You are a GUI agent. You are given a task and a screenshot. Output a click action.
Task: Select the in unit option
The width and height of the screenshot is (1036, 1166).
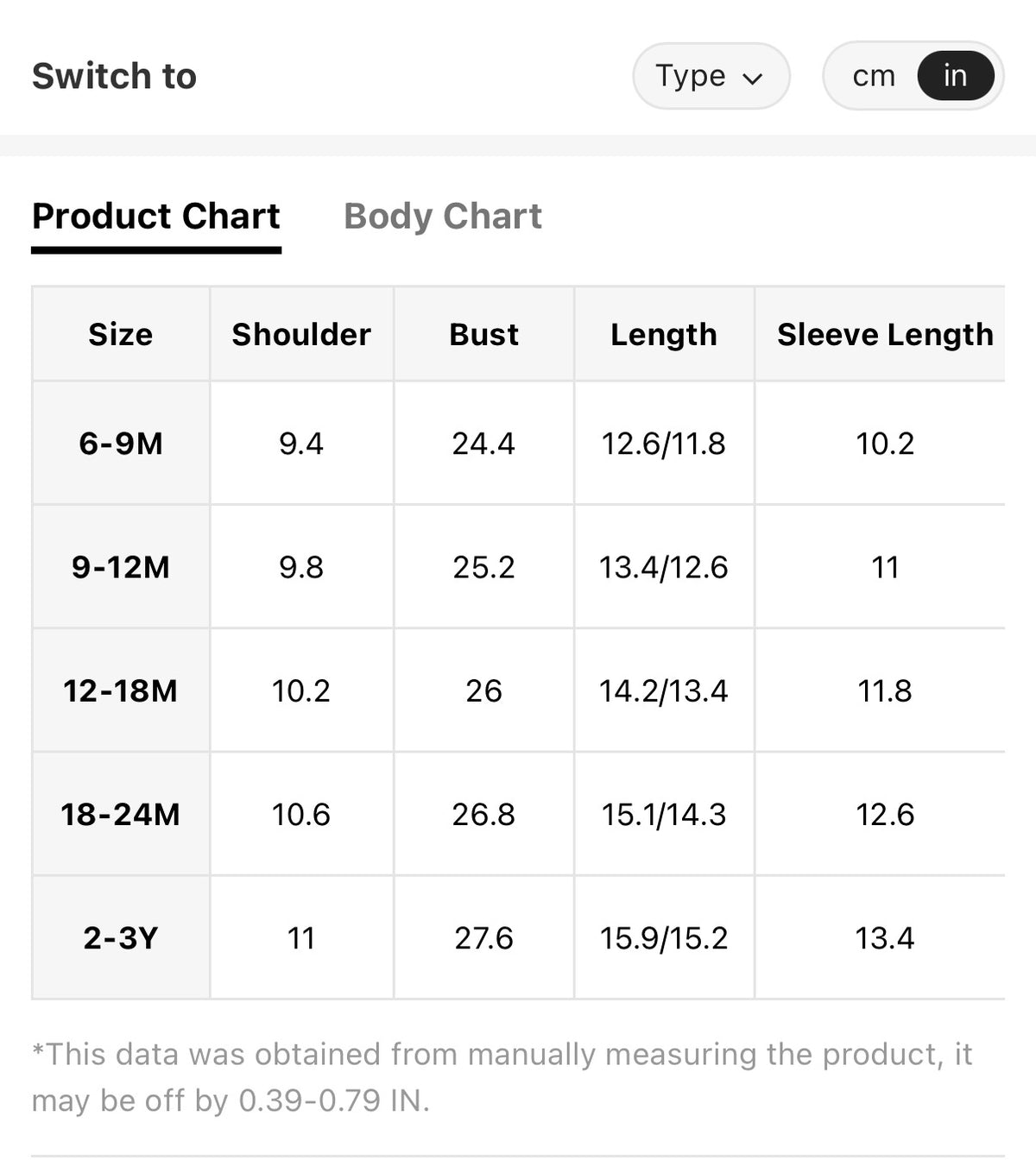point(955,76)
